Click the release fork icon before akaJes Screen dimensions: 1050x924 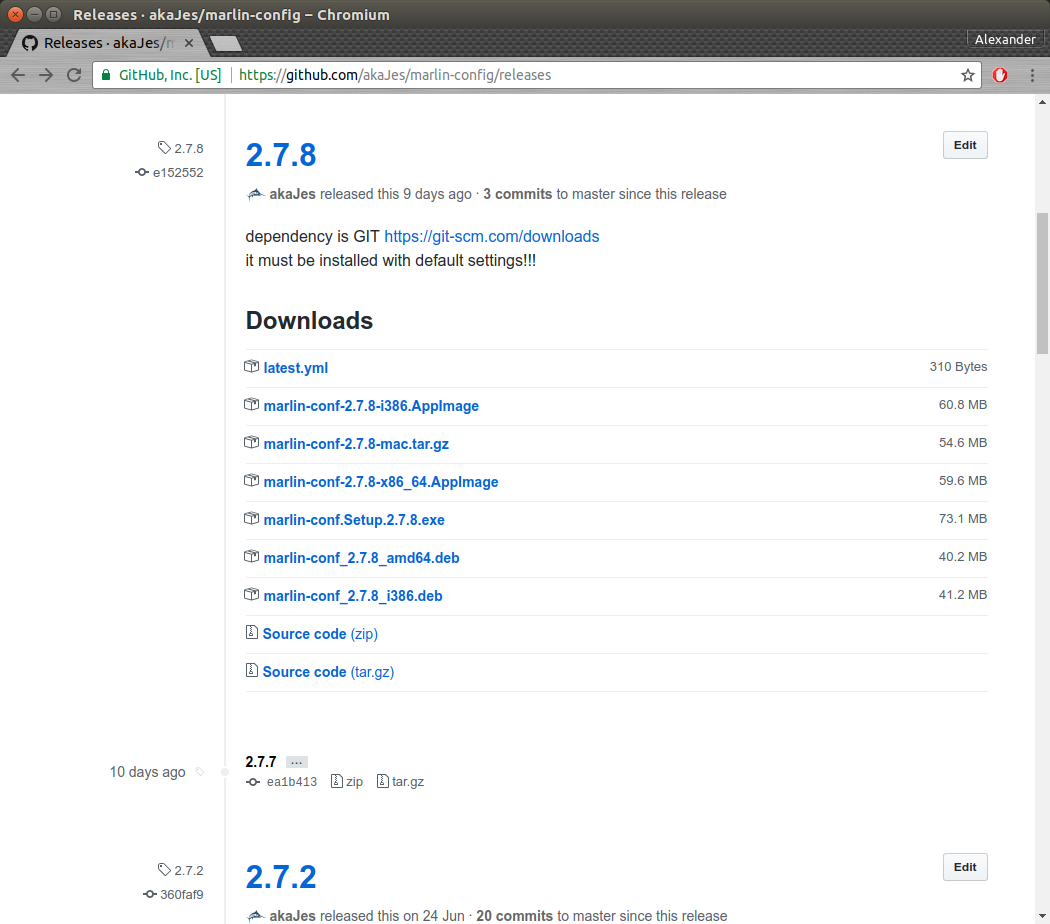click(x=255, y=193)
